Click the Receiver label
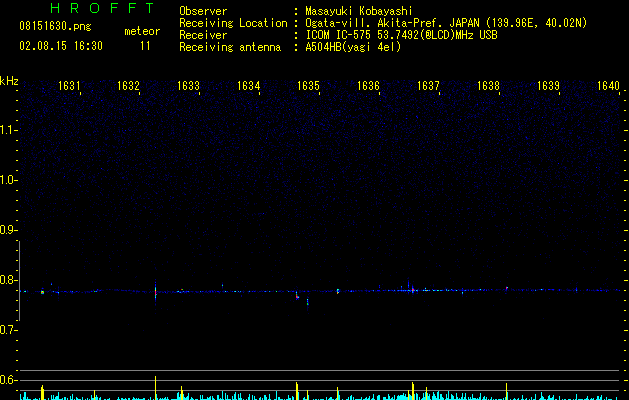This screenshot has width=629, height=400. click(203, 35)
